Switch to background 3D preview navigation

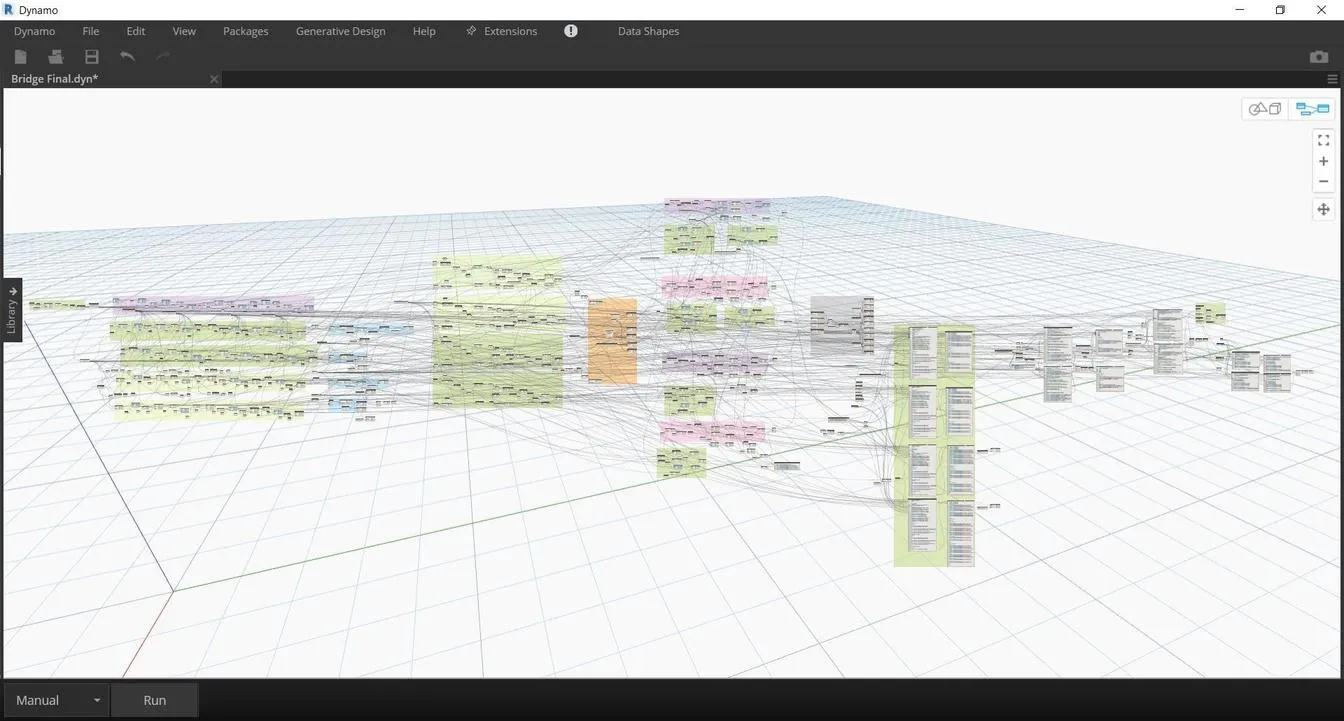(x=1265, y=109)
